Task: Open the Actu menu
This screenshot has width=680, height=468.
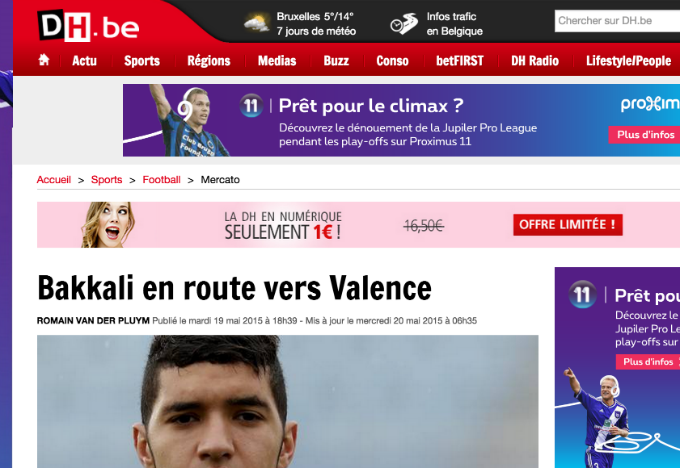Action: point(84,61)
